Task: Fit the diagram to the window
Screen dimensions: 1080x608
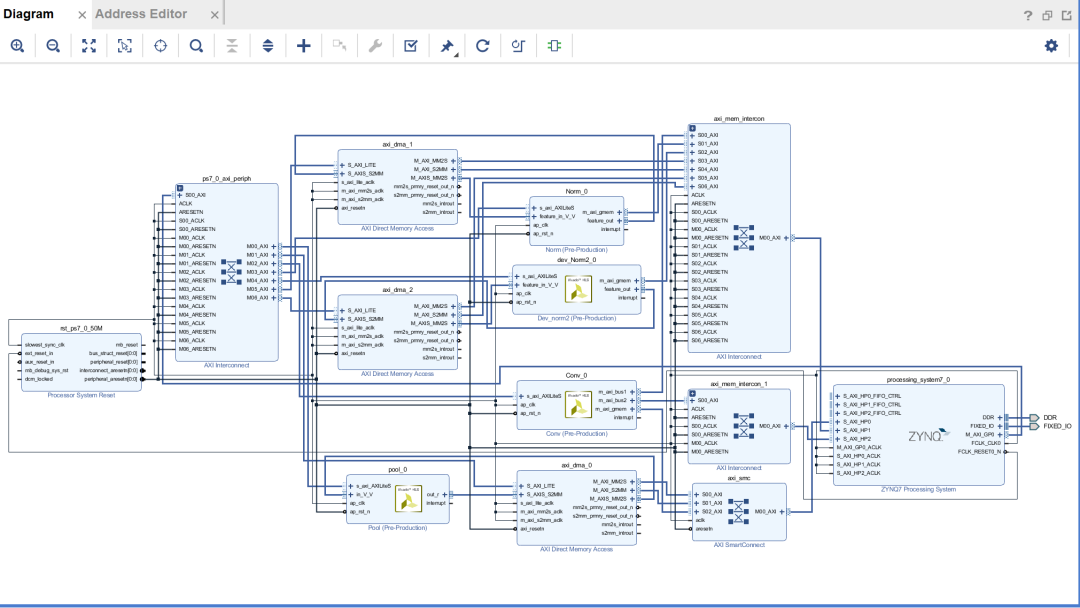Action: click(89, 46)
